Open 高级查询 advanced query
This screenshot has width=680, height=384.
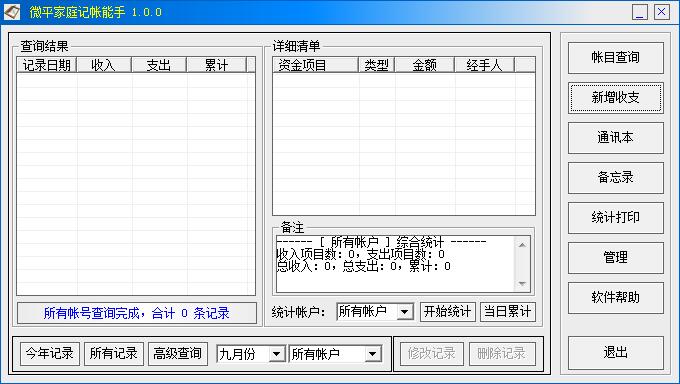(178, 354)
